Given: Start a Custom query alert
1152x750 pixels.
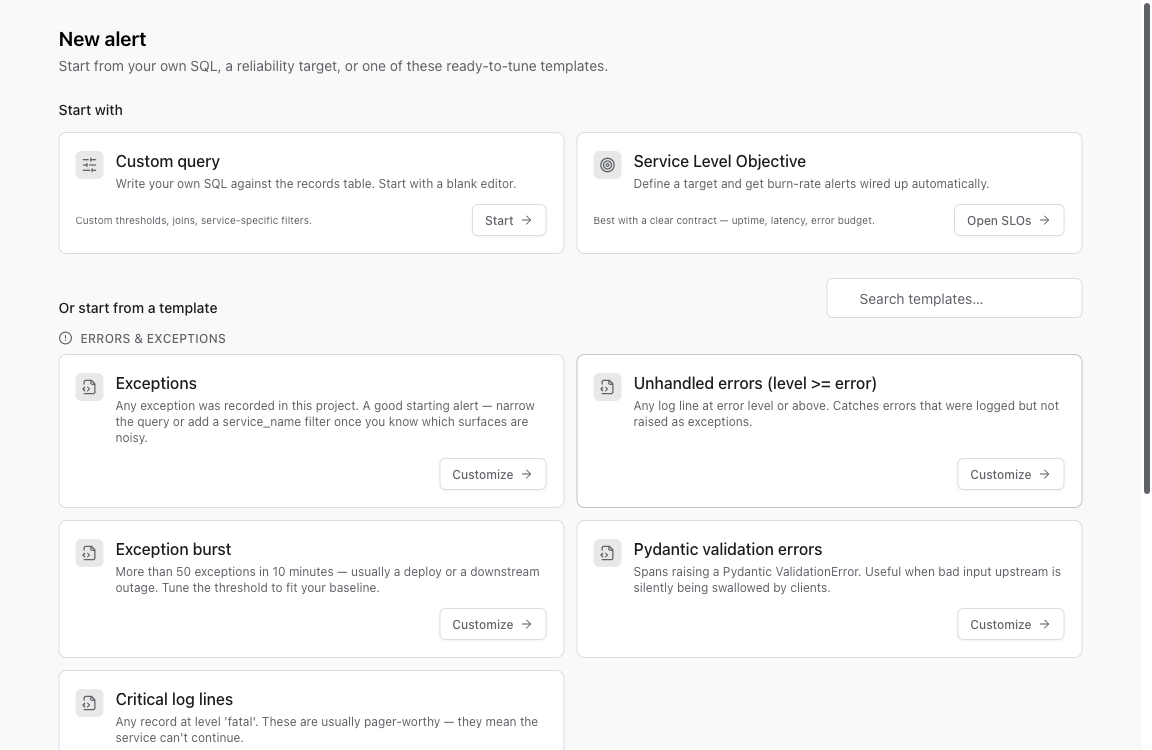Looking at the screenshot, I should [508, 220].
